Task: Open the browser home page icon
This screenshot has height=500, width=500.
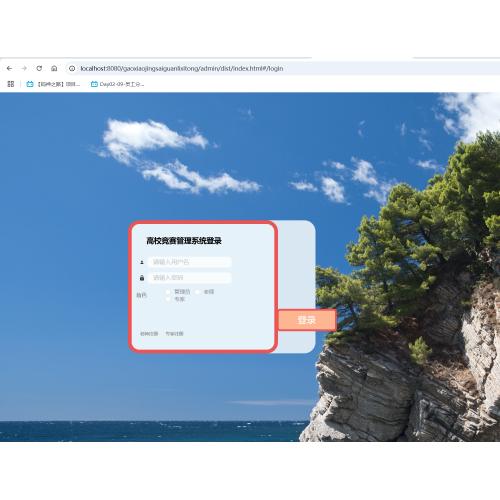Action: coord(54,68)
